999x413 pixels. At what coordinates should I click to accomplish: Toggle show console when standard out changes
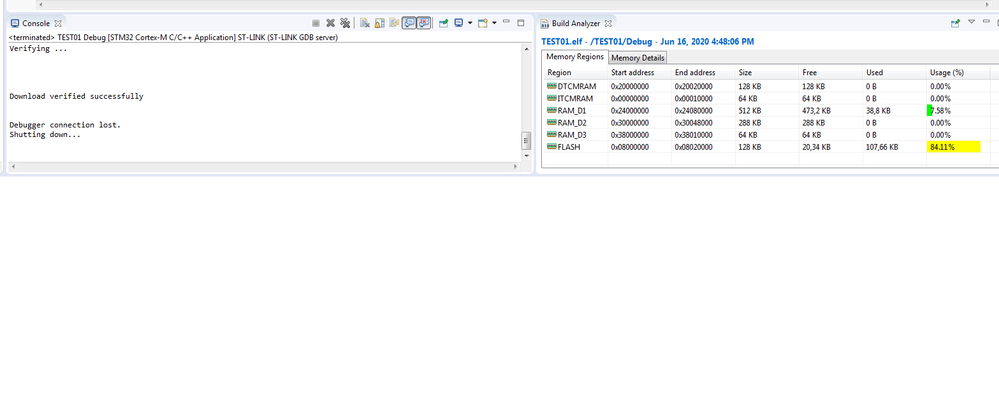409,23
